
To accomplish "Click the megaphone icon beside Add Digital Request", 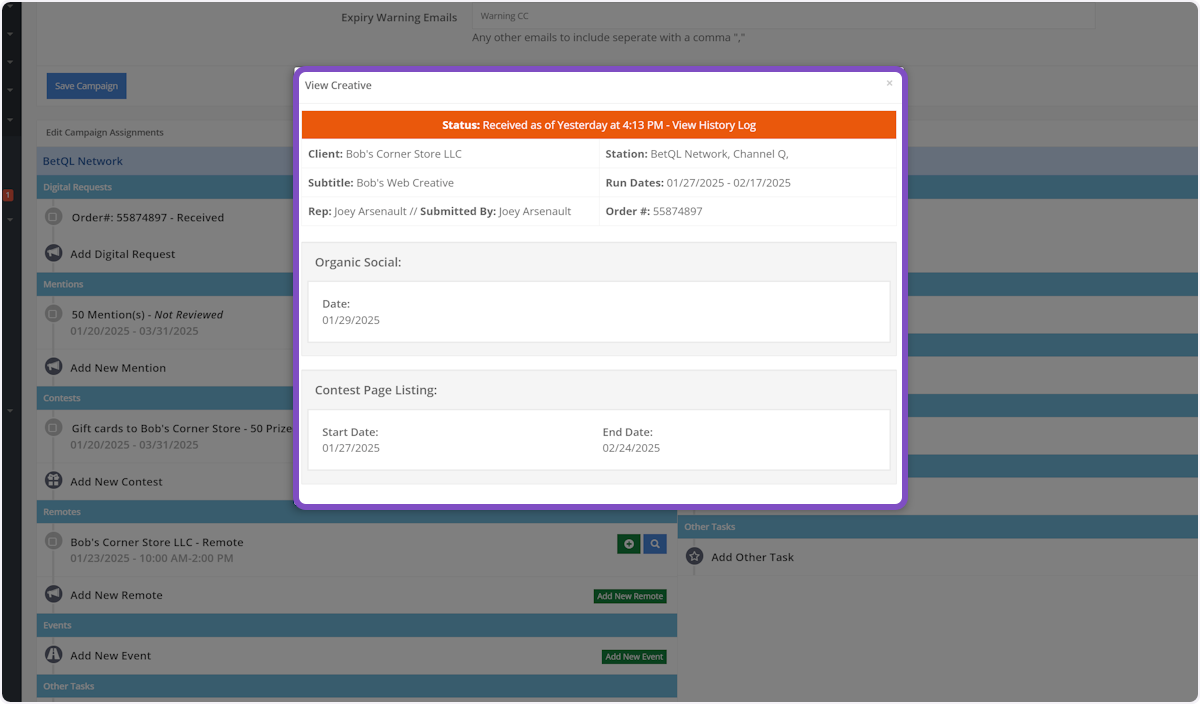I will click(54, 254).
